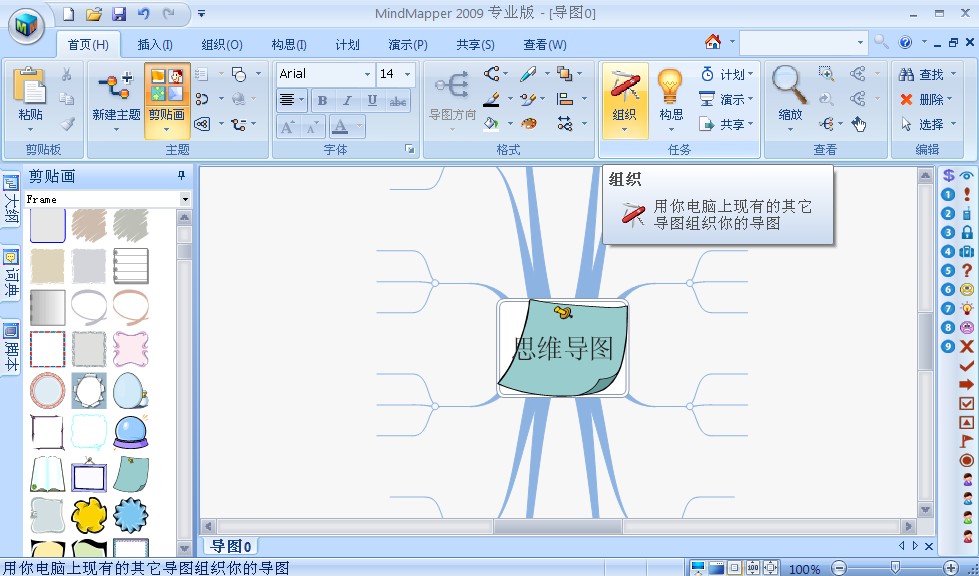Select the pan hand tool in View group
This screenshot has width=979, height=576.
point(859,124)
